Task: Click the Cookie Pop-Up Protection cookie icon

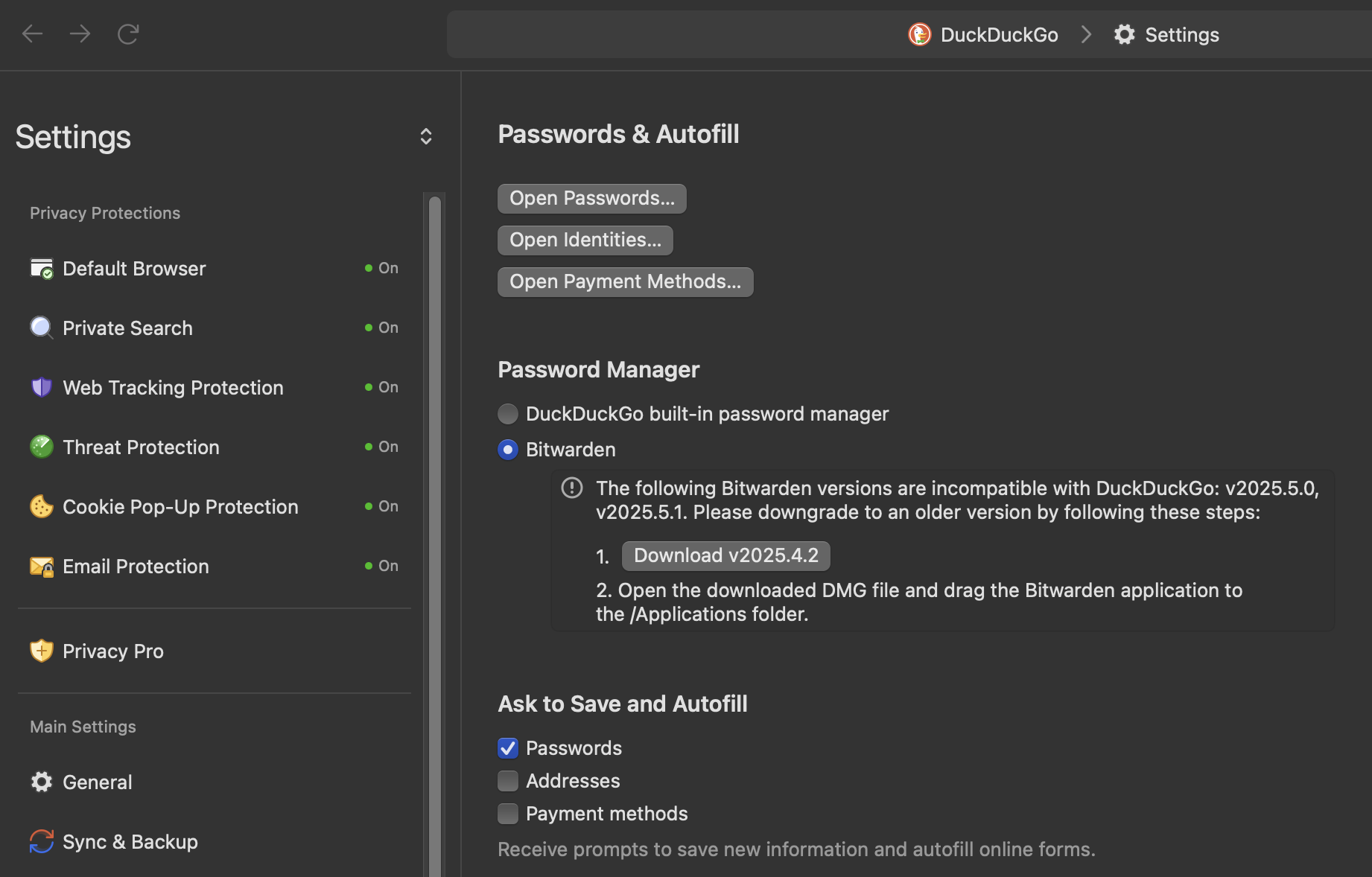Action: pyautogui.click(x=42, y=506)
